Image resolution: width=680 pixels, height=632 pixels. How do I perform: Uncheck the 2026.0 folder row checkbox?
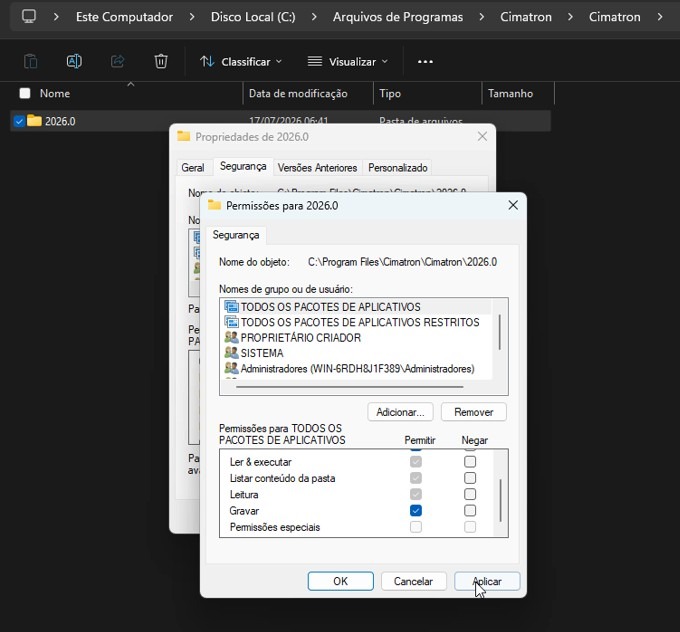click(19, 121)
